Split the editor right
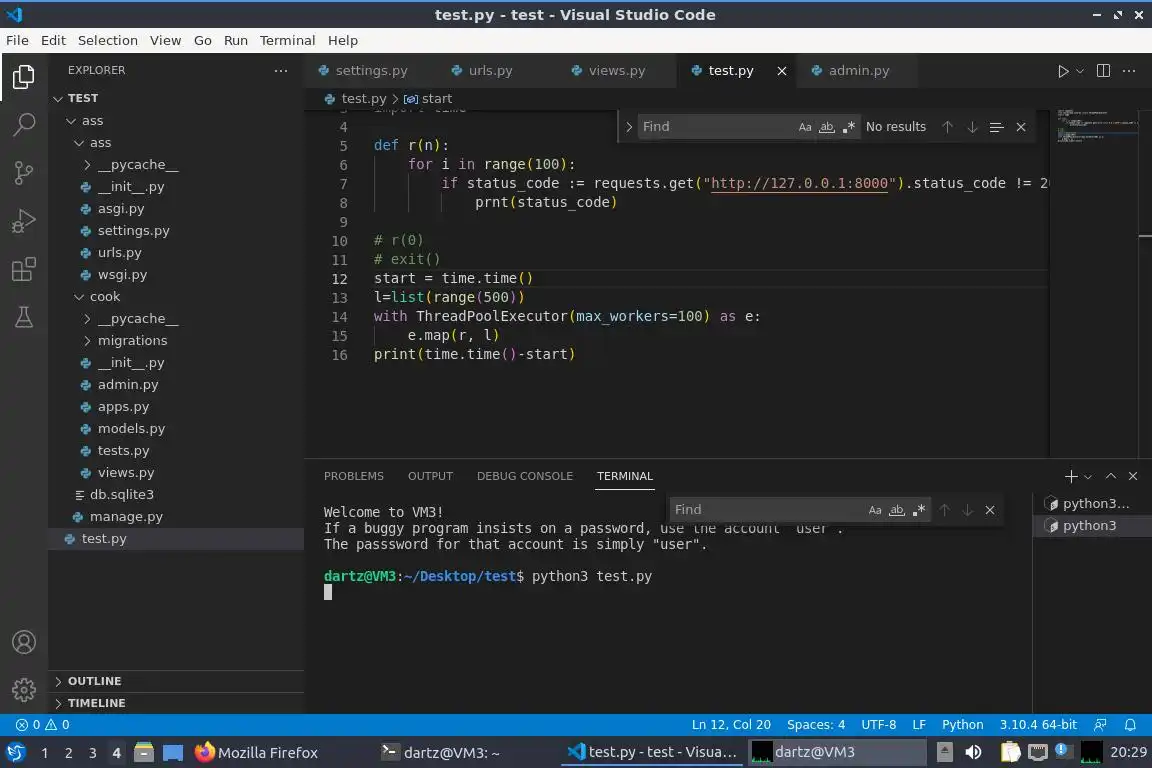Screen dimensions: 1152x768 click(x=1103, y=71)
